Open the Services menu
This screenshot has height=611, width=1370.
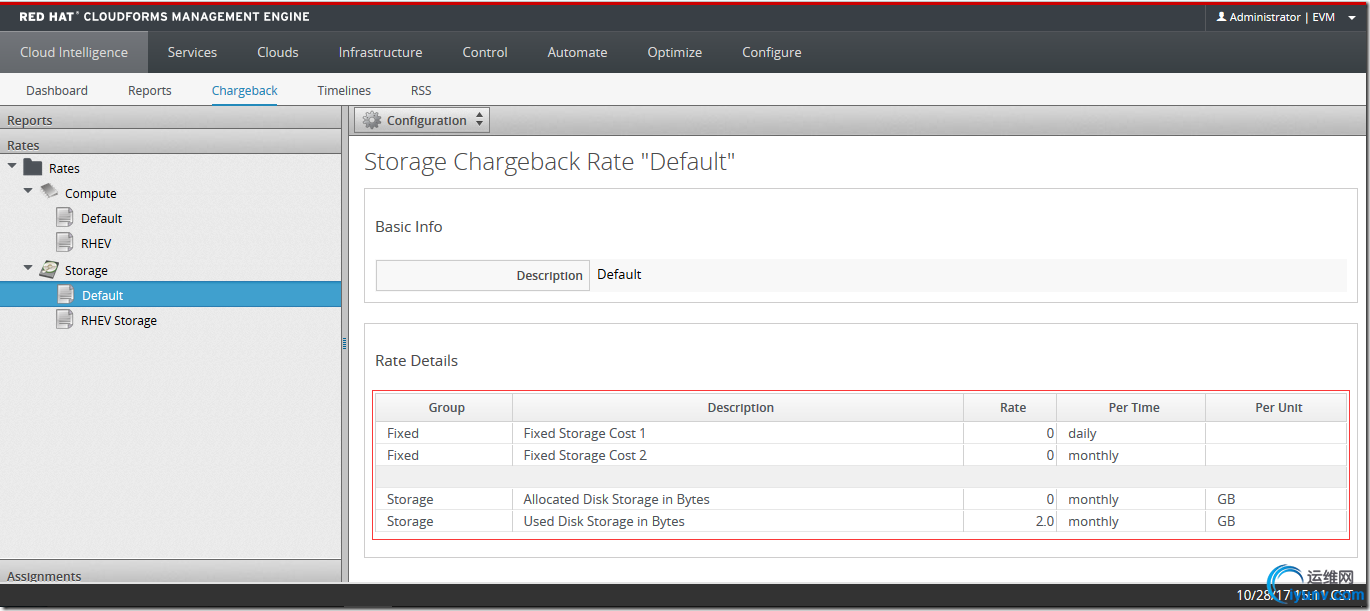click(x=192, y=52)
